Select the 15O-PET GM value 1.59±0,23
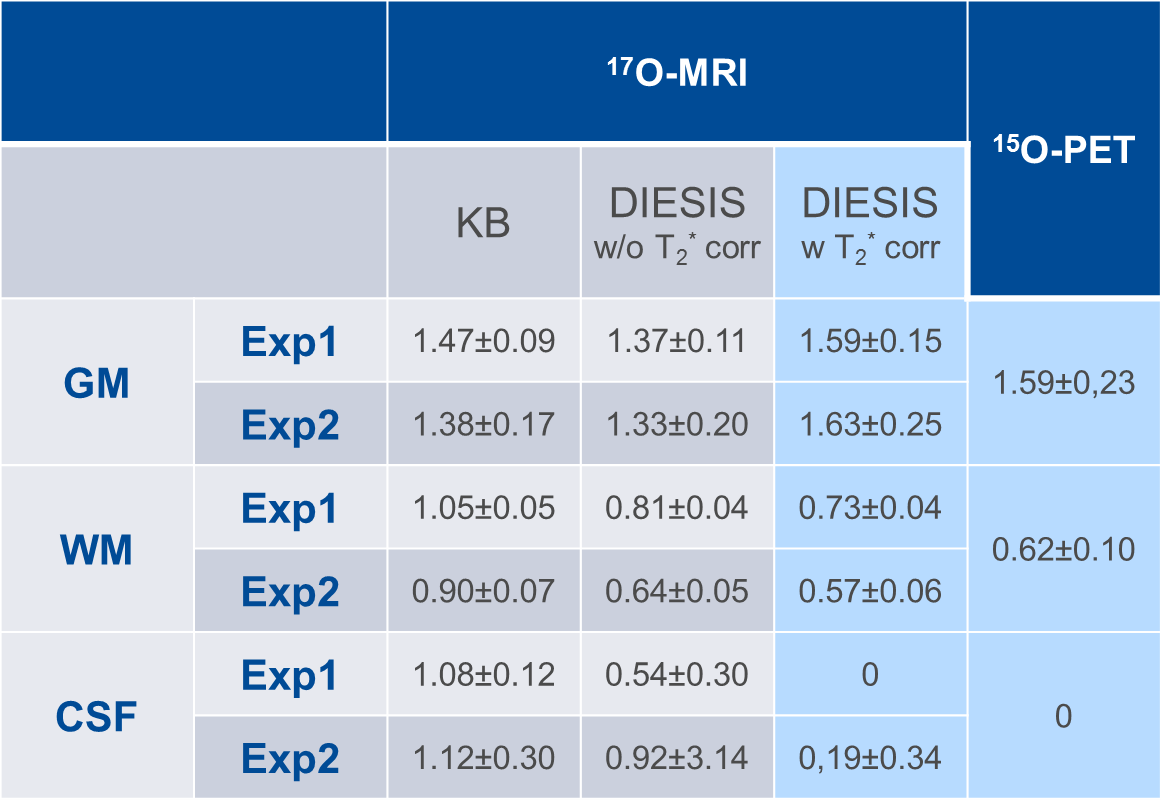 (x=1063, y=383)
